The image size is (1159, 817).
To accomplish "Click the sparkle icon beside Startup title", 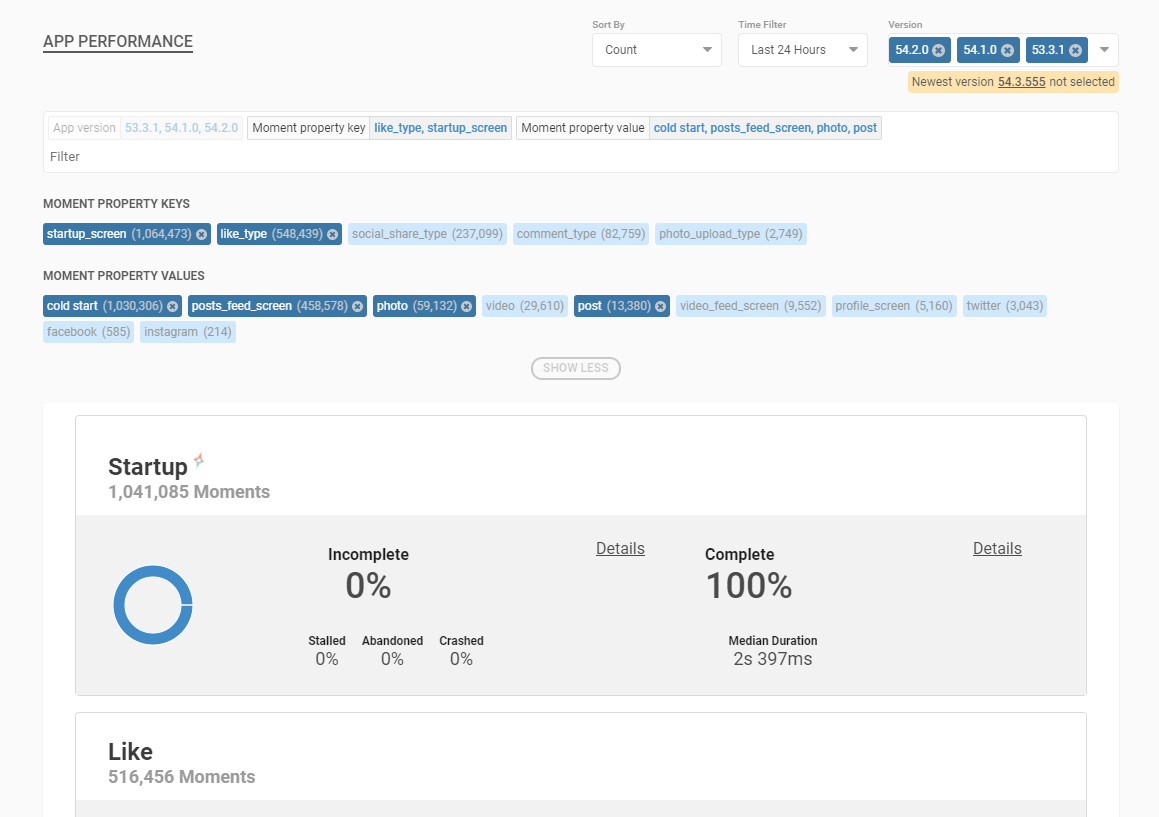I will (x=199, y=461).
